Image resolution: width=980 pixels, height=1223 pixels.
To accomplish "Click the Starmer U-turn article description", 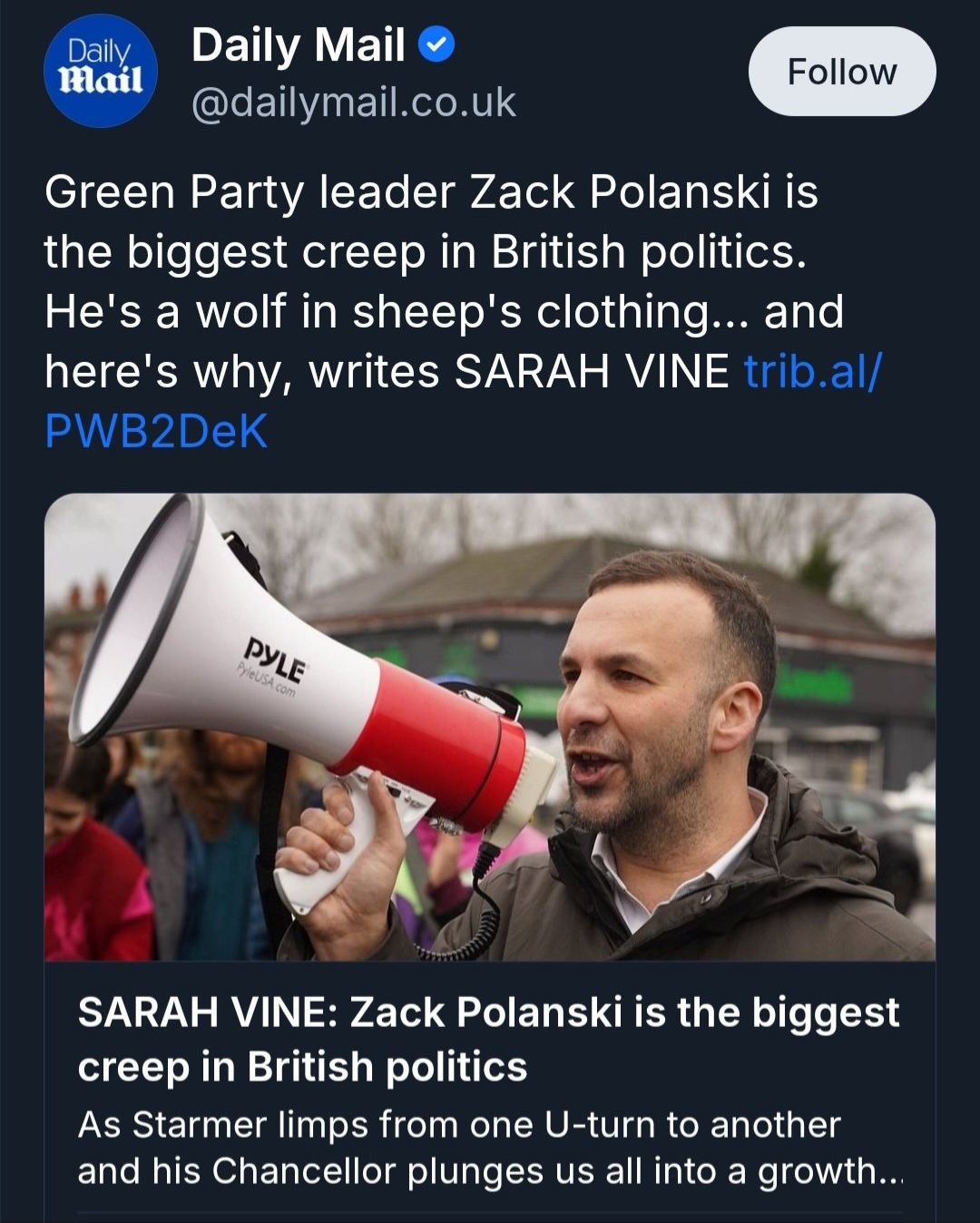I will tap(458, 1125).
